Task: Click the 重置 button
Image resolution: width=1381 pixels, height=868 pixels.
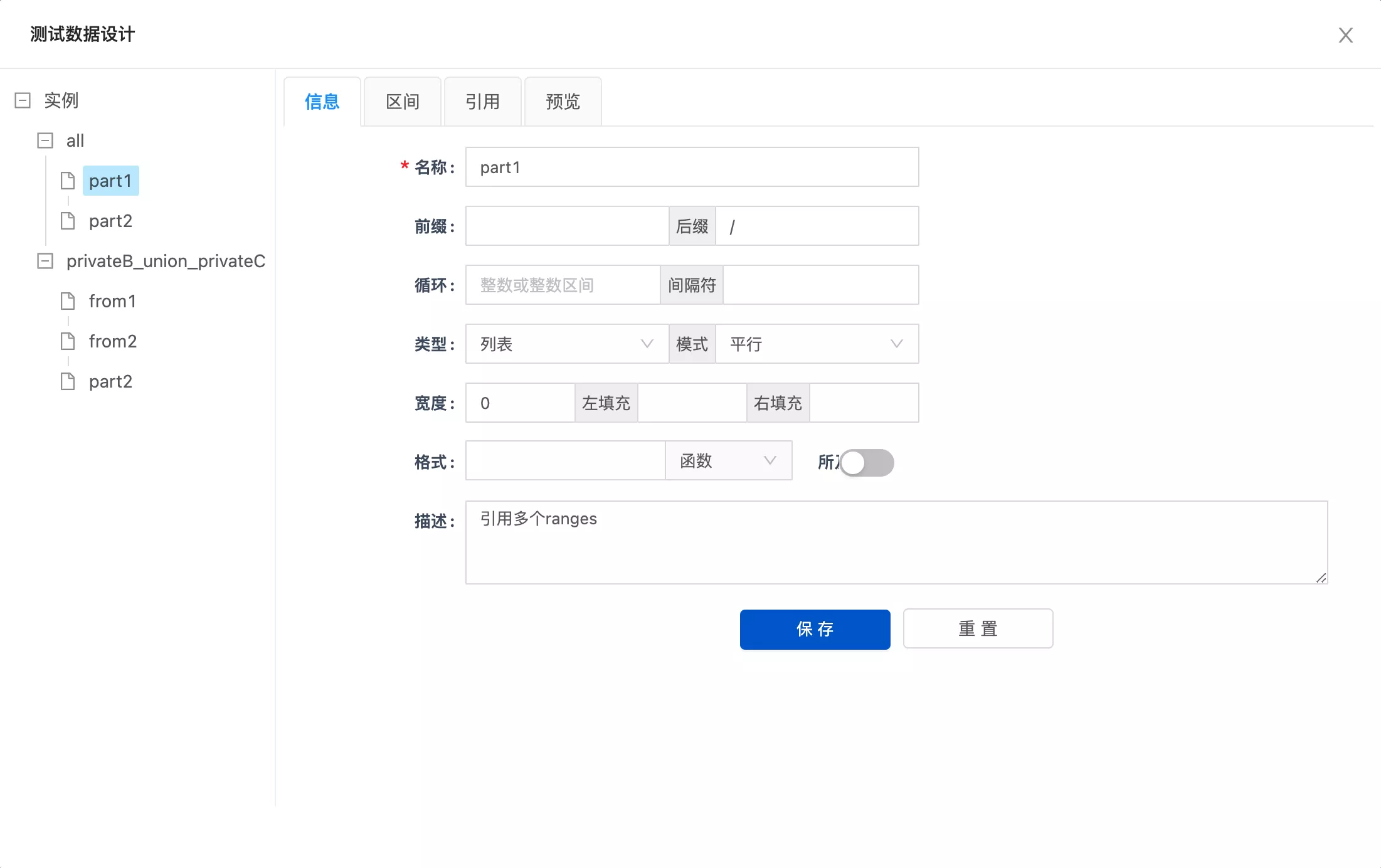Action: (977, 628)
